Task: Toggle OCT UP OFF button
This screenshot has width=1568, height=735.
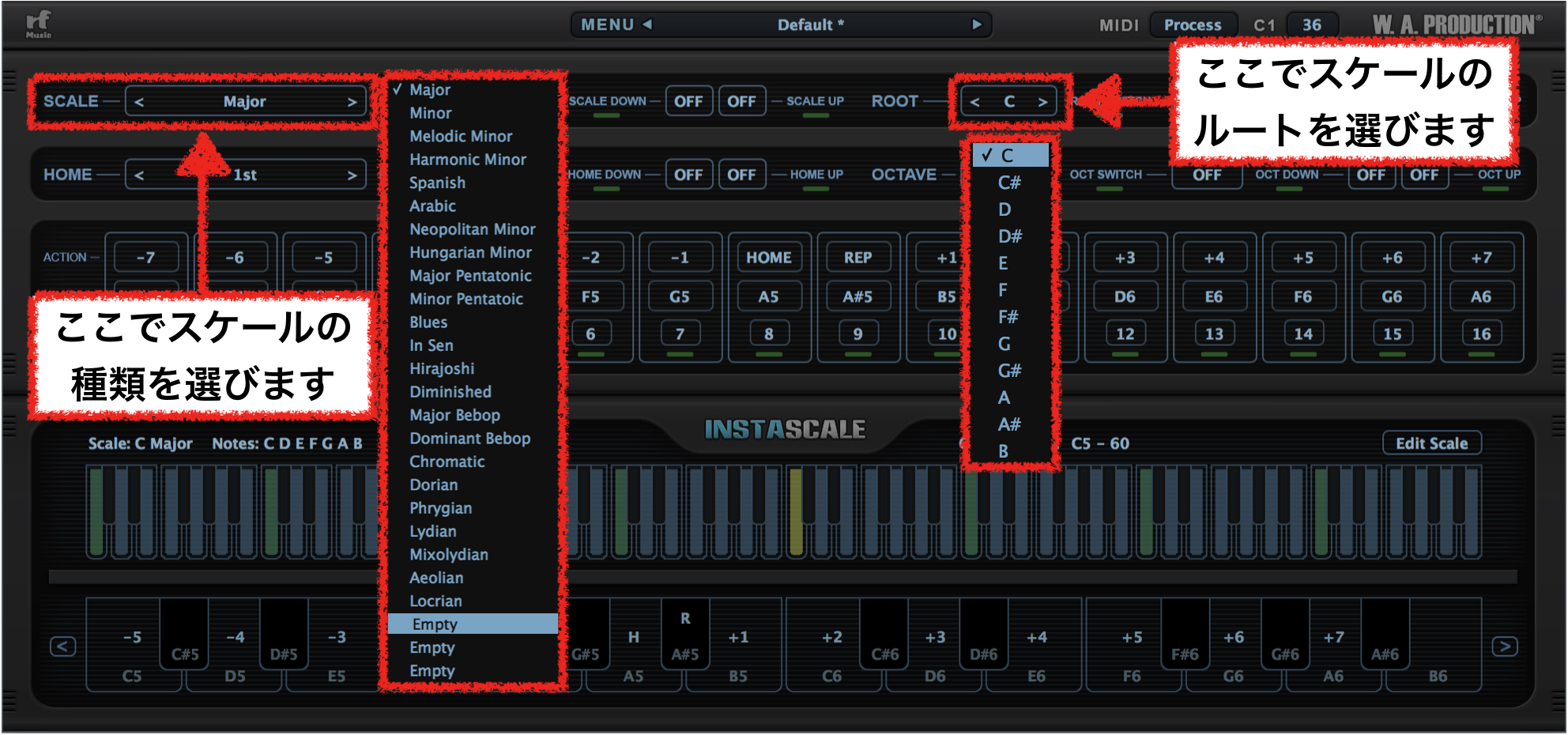Action: tap(1424, 175)
